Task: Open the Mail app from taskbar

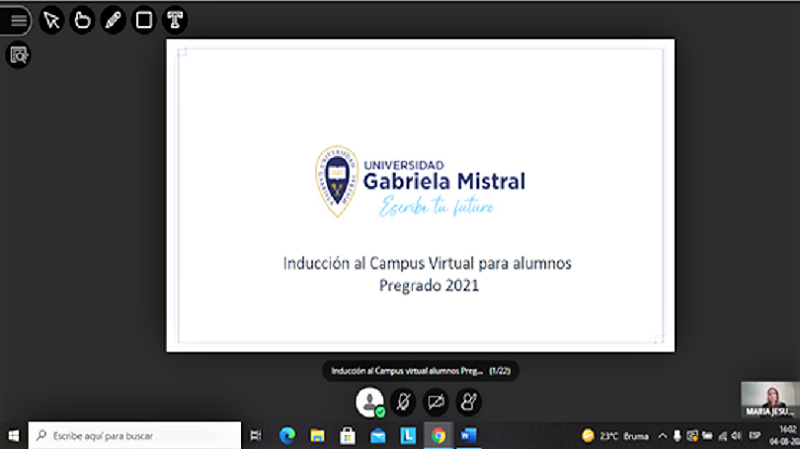Action: click(378, 436)
